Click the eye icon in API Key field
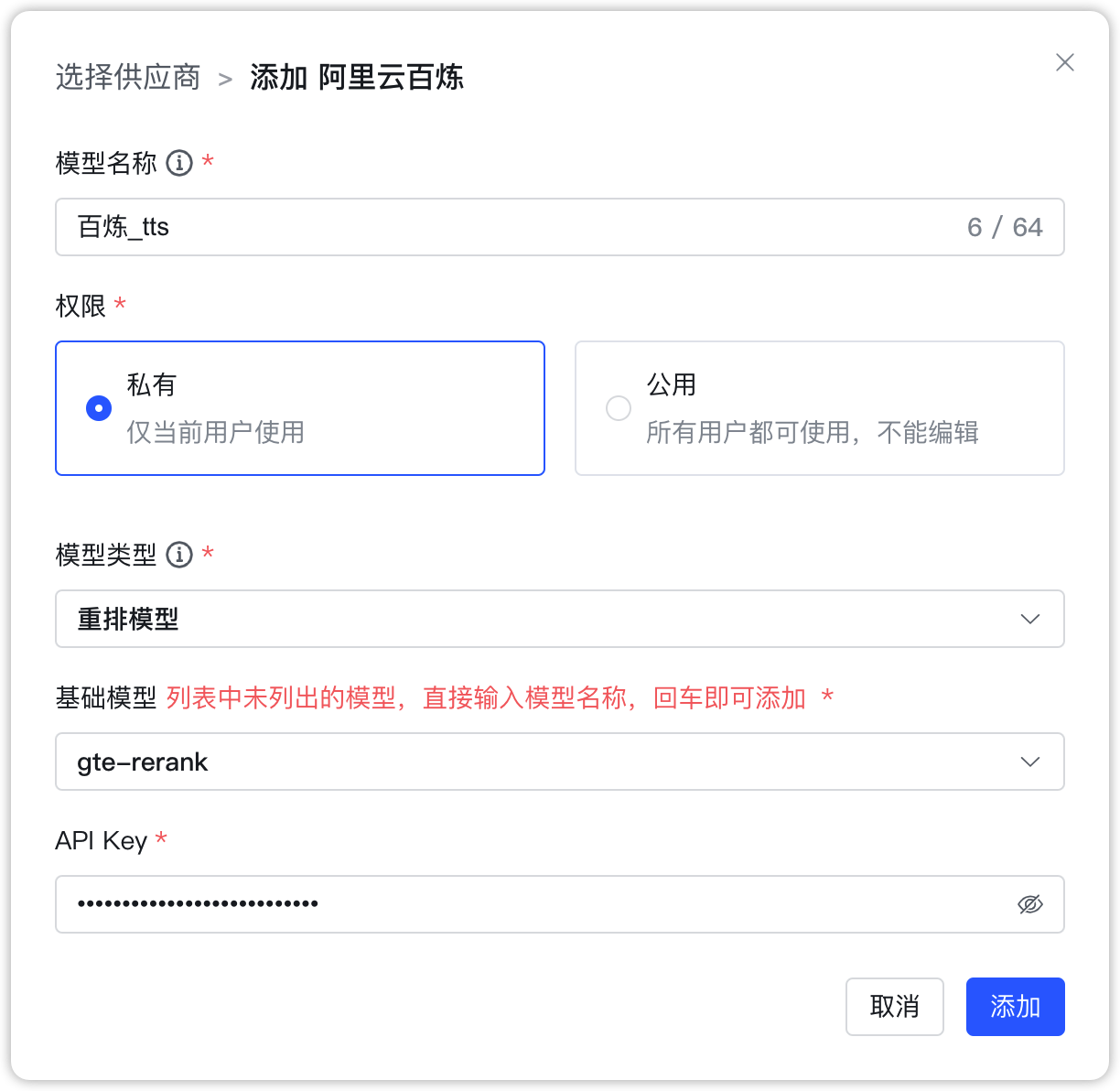The width and height of the screenshot is (1120, 1091). 1029,904
